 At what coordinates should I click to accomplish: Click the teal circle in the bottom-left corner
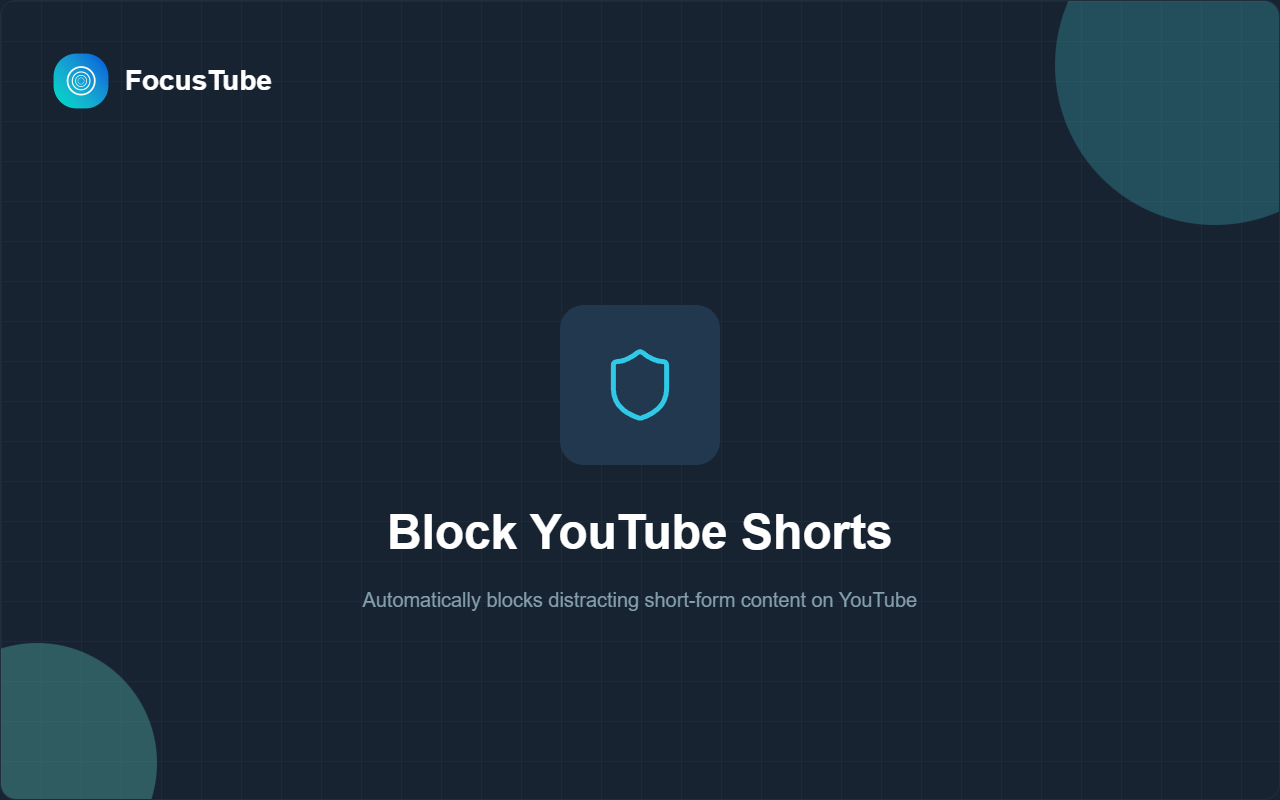coord(70,730)
